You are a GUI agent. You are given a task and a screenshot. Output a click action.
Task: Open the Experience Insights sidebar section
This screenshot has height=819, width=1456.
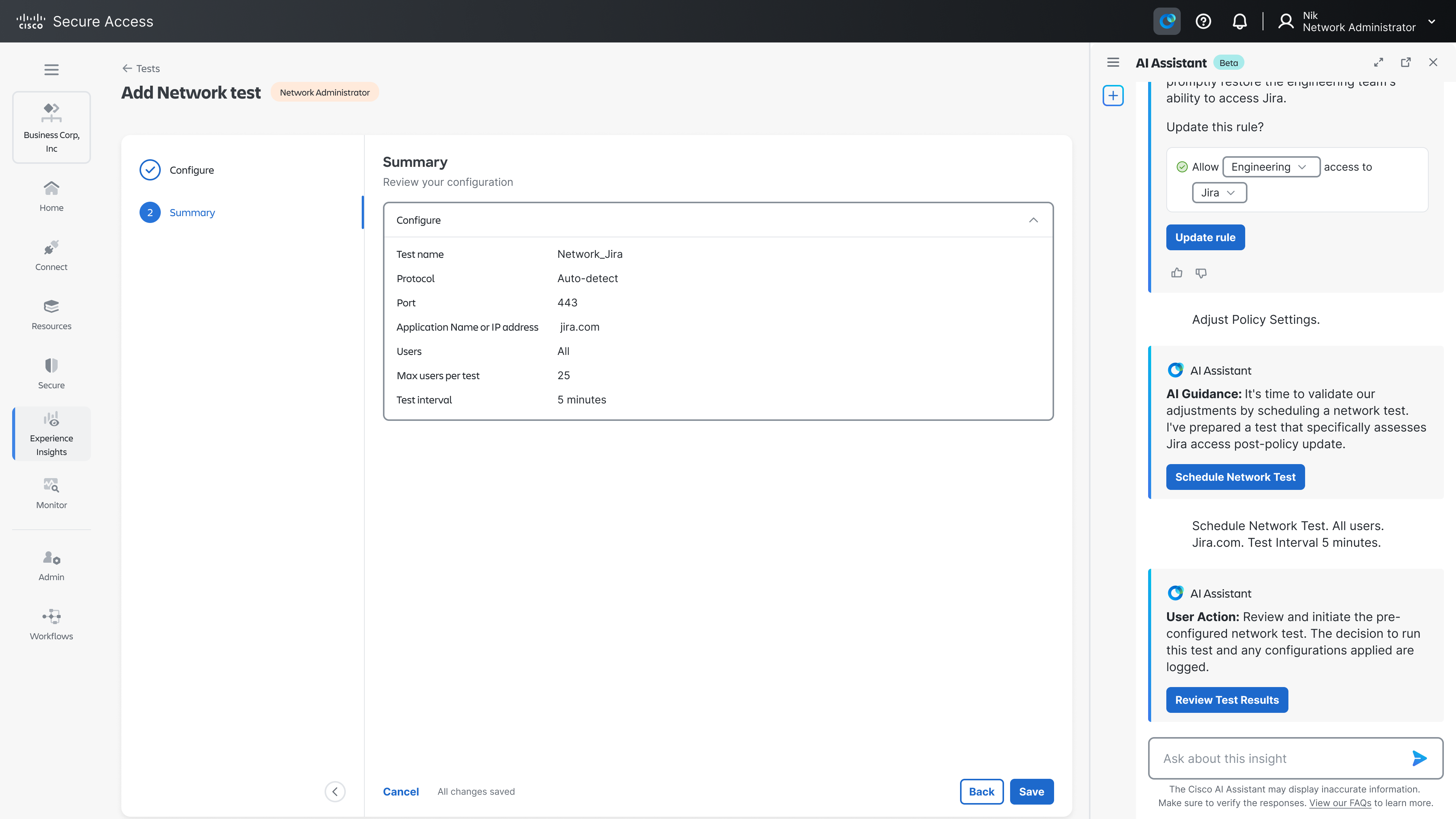(x=52, y=433)
